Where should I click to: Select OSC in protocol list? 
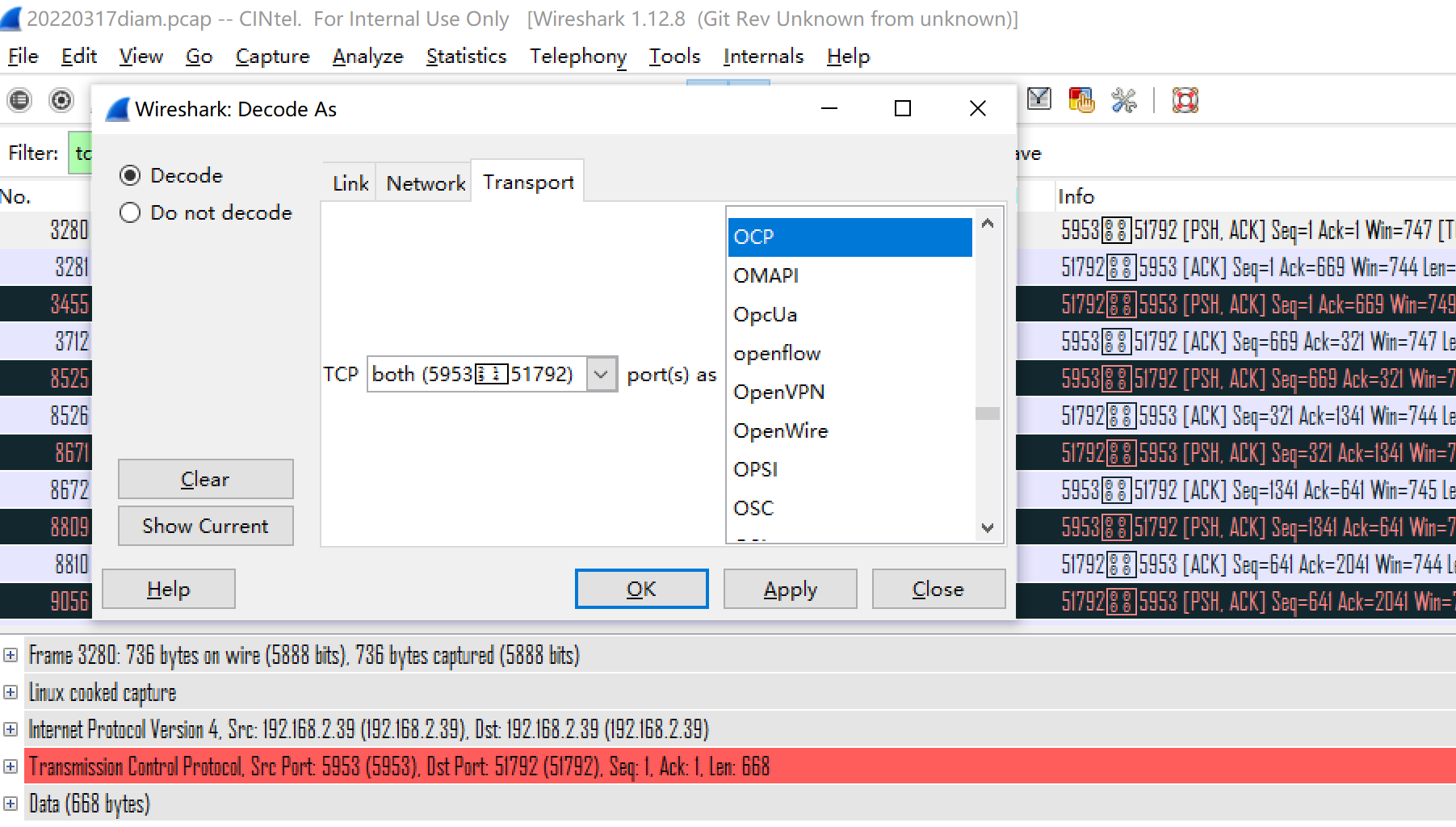[x=850, y=508]
